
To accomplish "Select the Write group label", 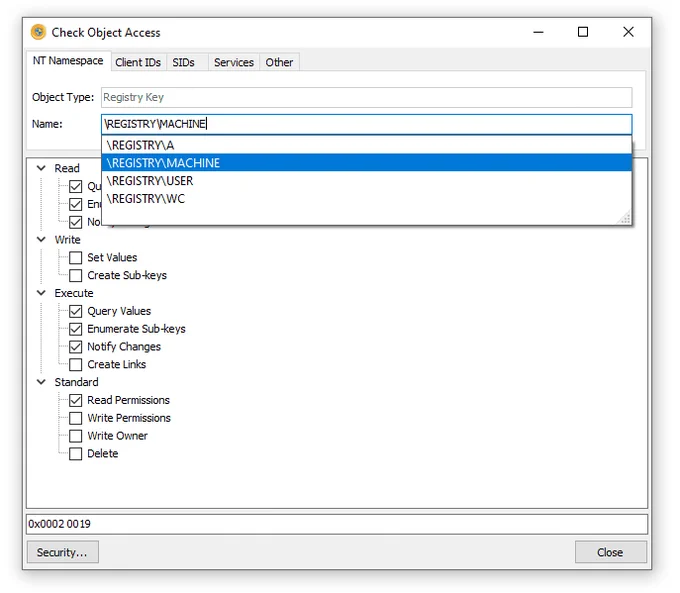I will (x=67, y=240).
